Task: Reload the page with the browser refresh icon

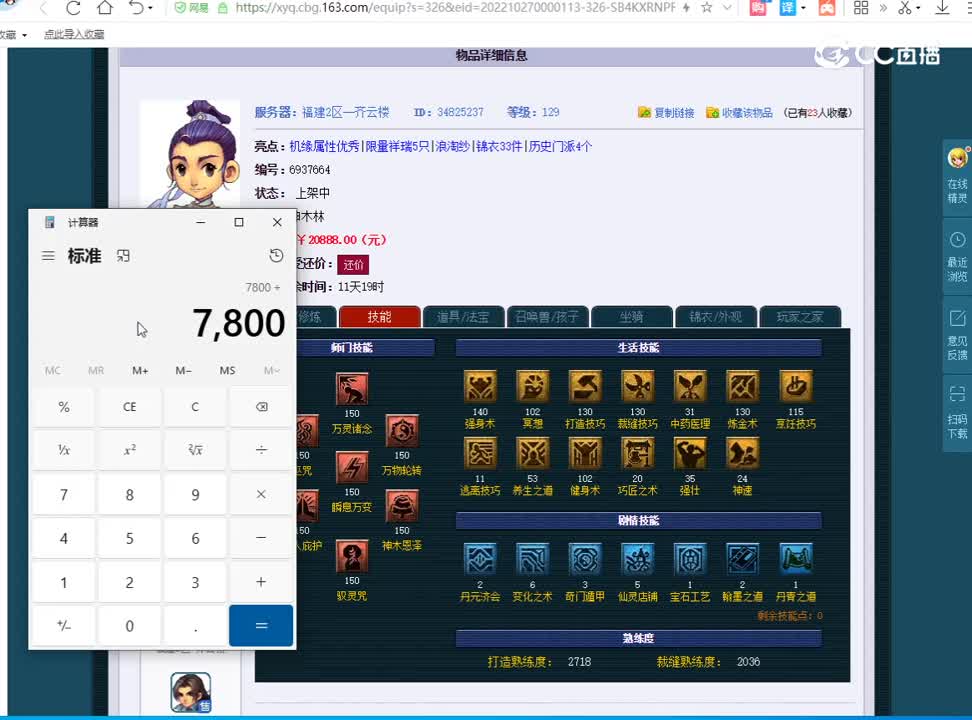Action: (73, 8)
